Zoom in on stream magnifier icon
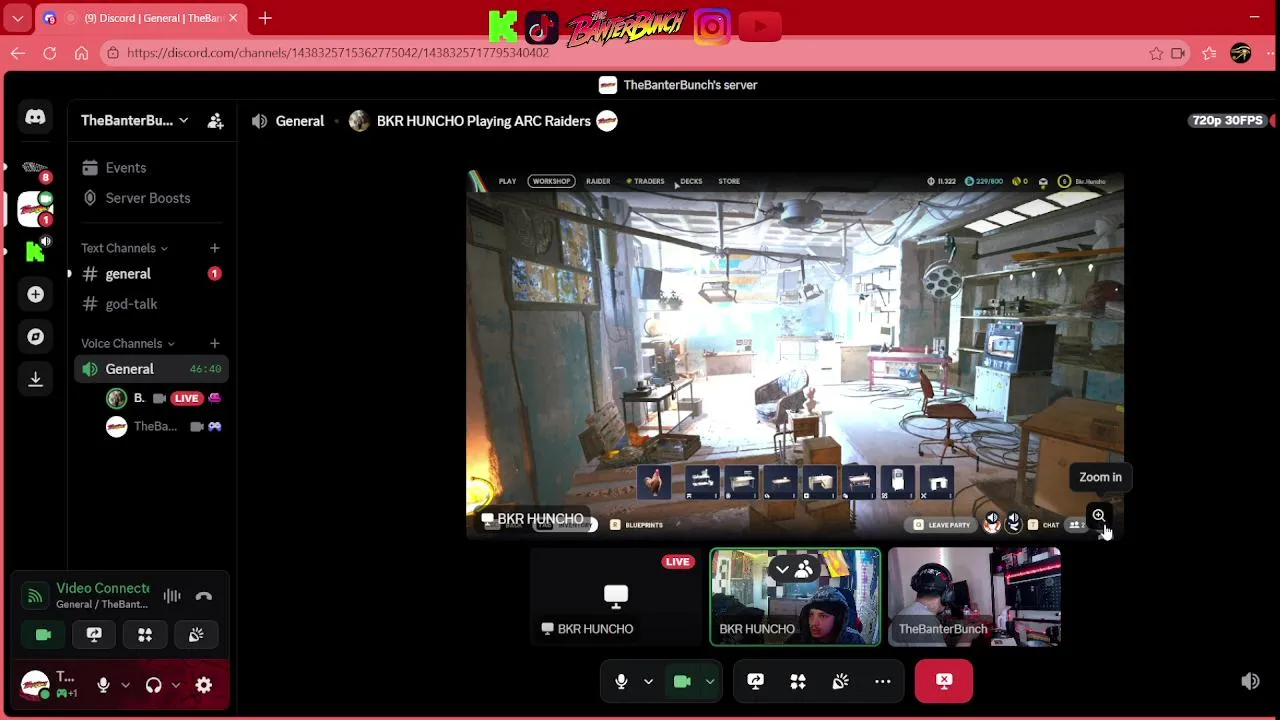The height and width of the screenshot is (720, 1280). tap(1099, 516)
